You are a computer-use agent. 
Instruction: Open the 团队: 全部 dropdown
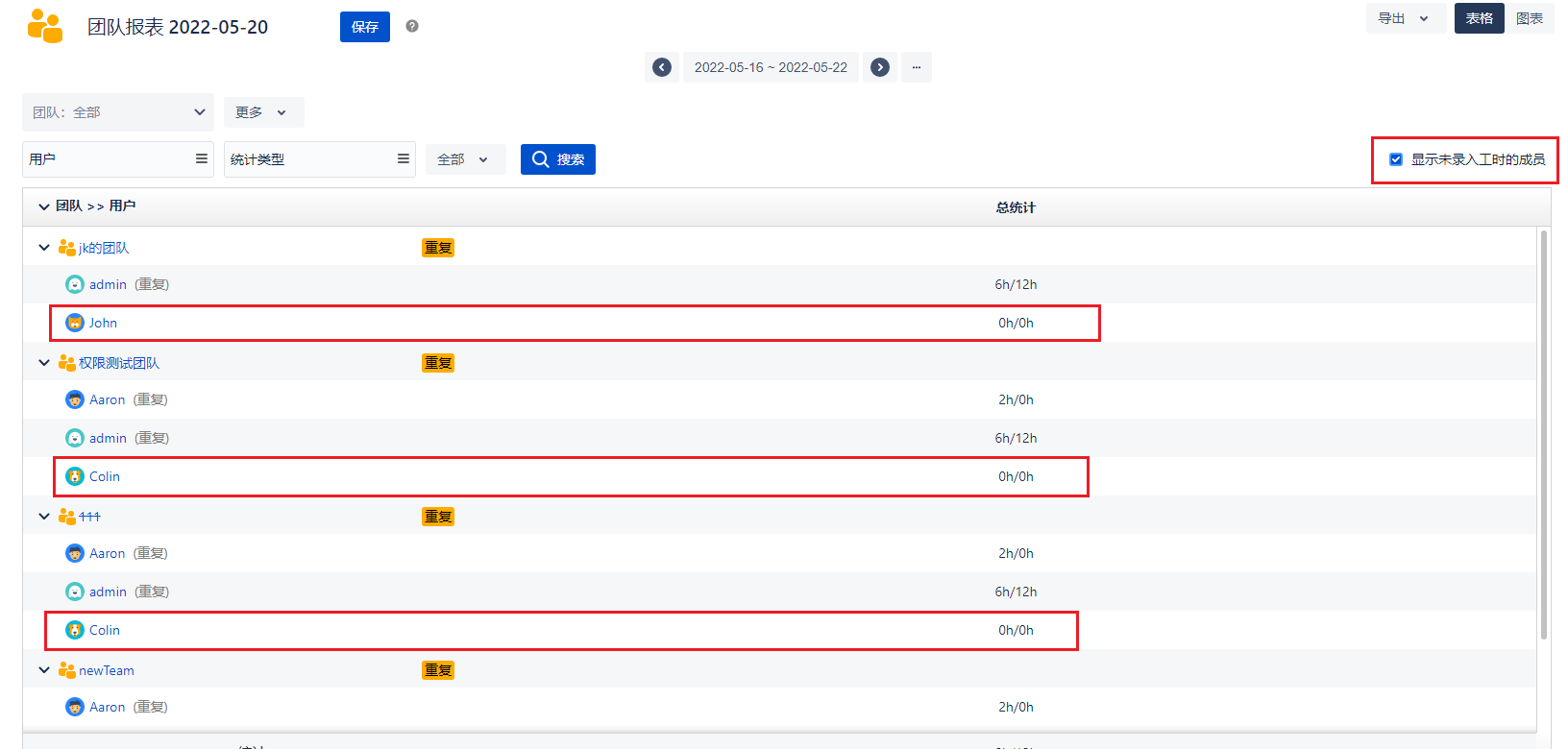(118, 112)
